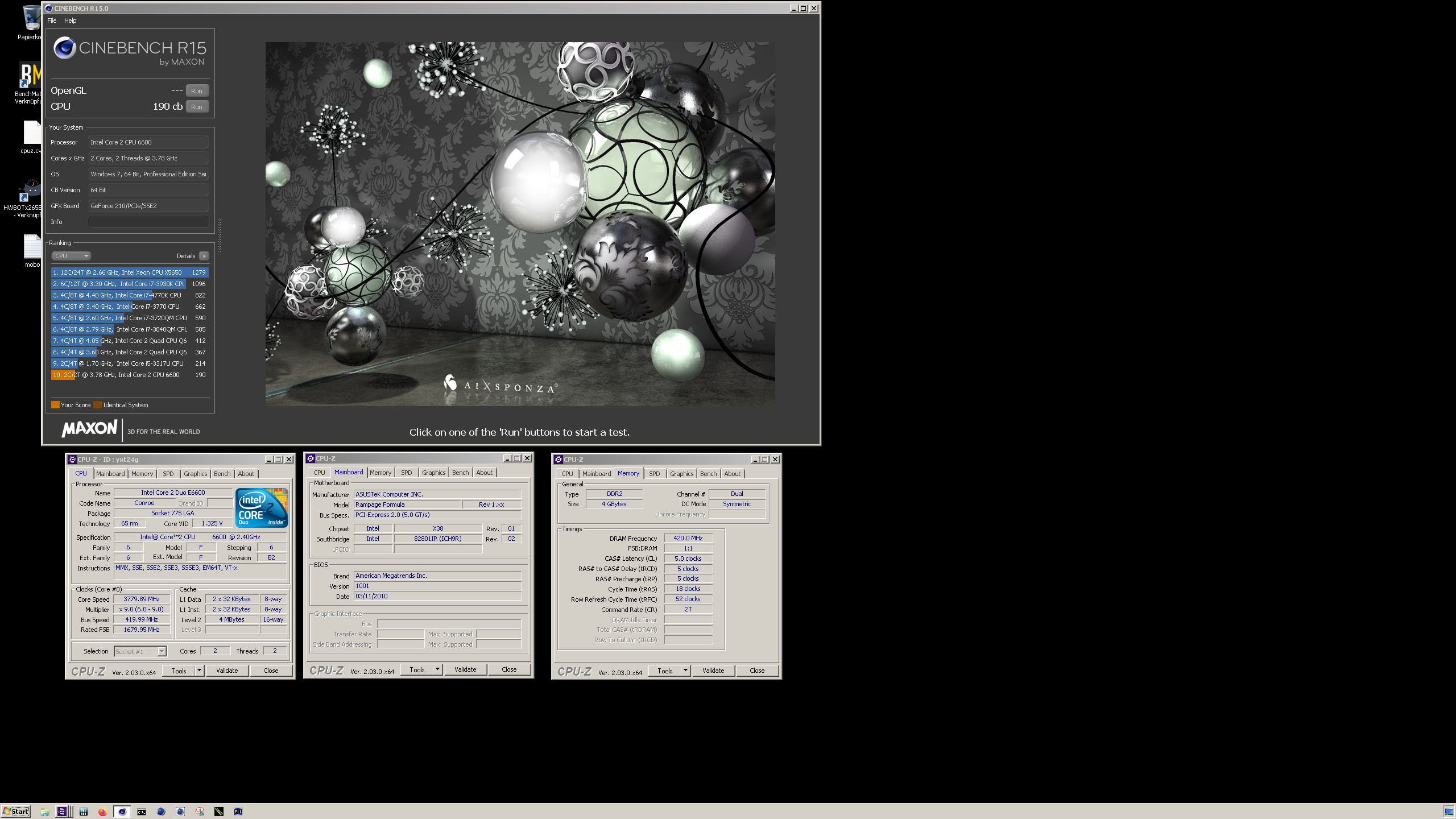This screenshot has width=1456, height=819.
Task: Open Memory tab in left CPU-Z window
Action: [x=142, y=474]
